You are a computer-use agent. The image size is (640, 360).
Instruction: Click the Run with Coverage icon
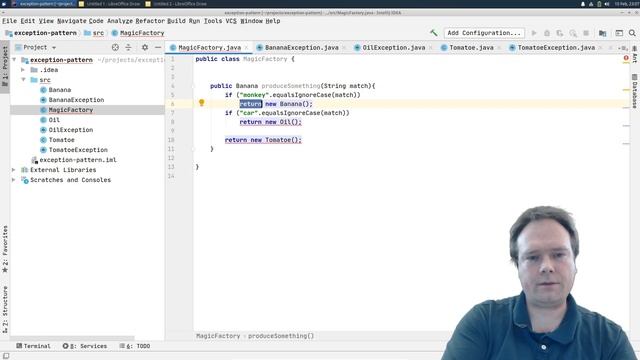click(x=560, y=33)
